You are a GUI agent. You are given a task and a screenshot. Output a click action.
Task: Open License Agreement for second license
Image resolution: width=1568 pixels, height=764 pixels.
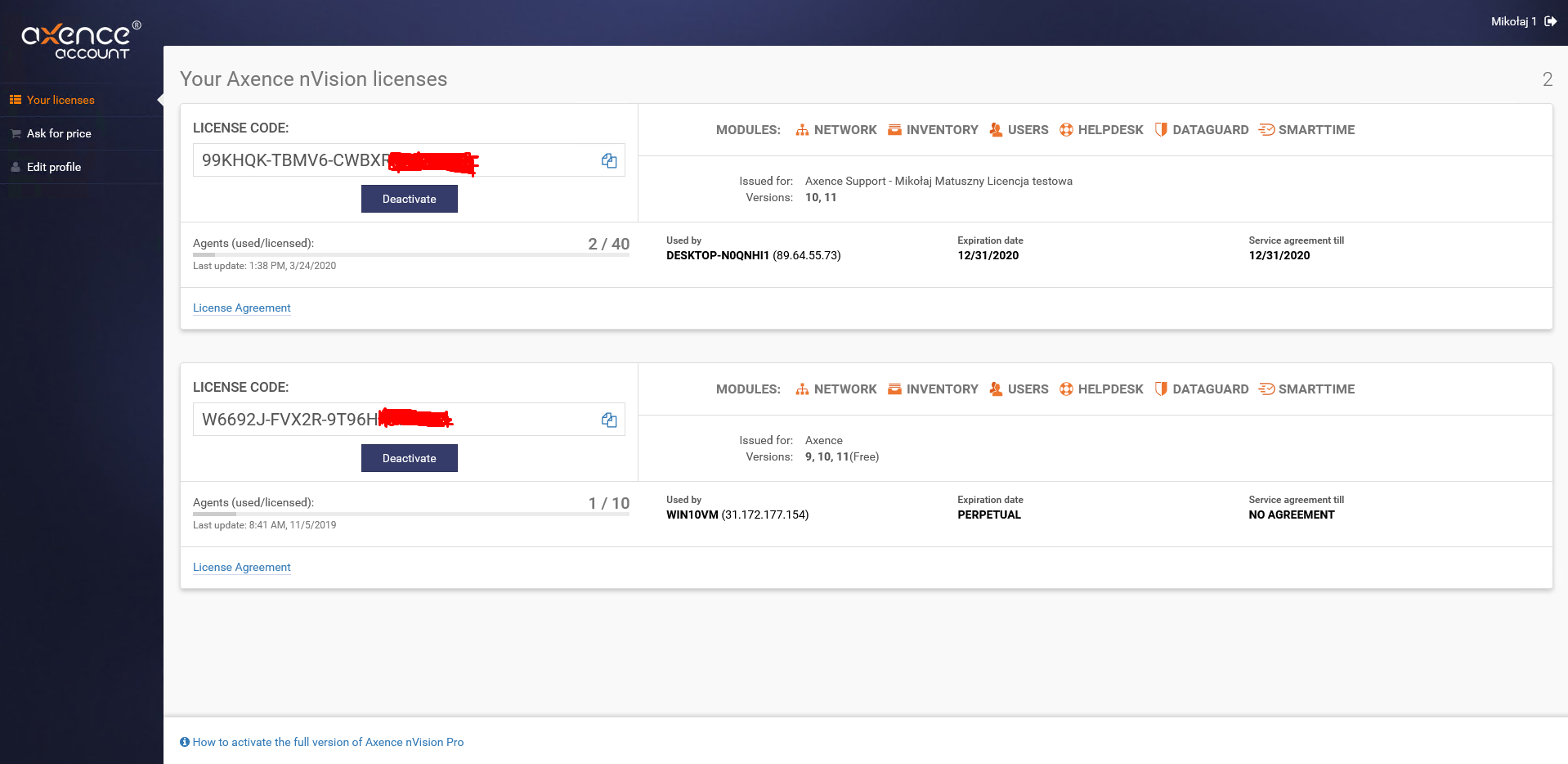pyautogui.click(x=242, y=567)
